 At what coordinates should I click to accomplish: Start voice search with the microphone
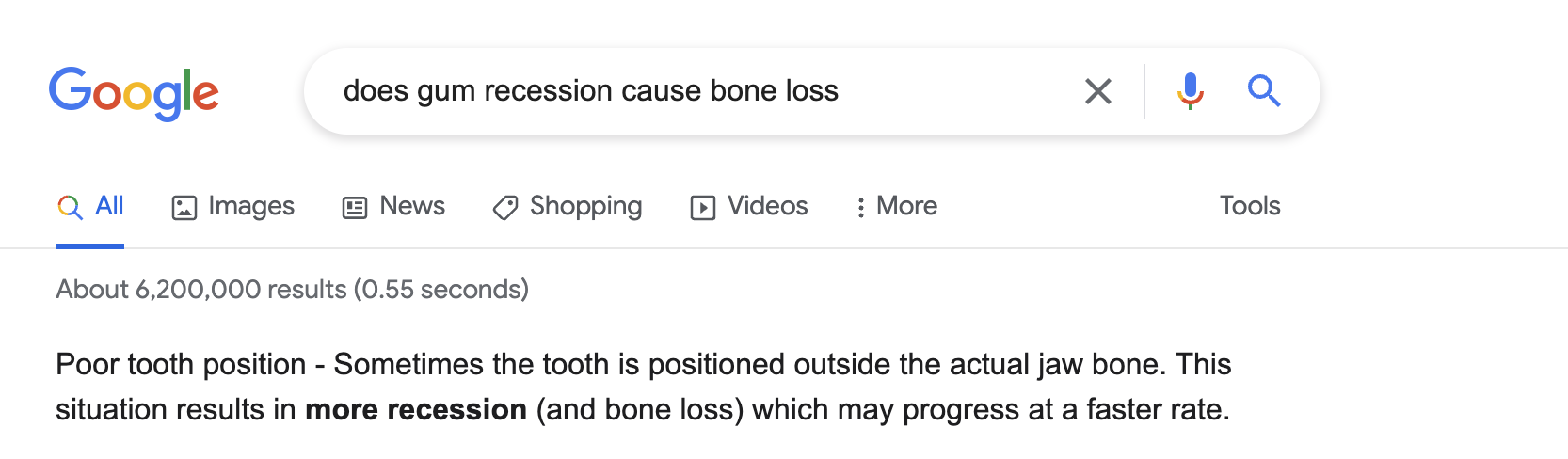tap(1190, 91)
